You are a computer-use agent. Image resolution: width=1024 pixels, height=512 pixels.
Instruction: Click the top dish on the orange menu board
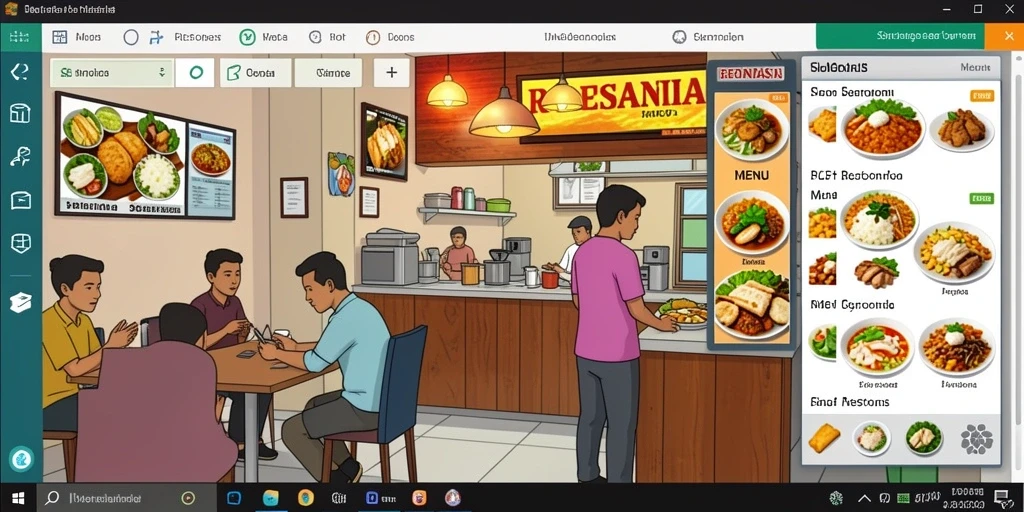click(751, 129)
